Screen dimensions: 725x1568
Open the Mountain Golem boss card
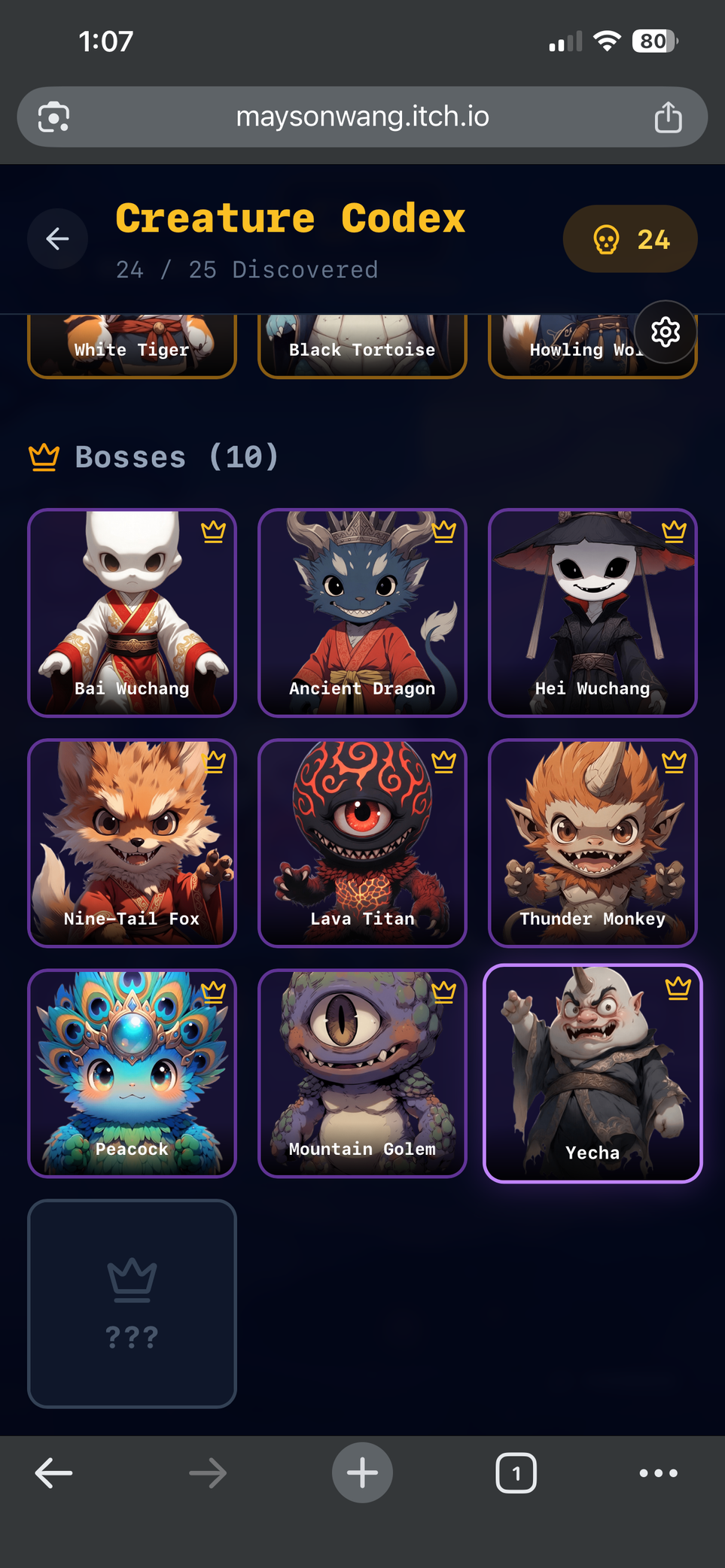tap(362, 1073)
